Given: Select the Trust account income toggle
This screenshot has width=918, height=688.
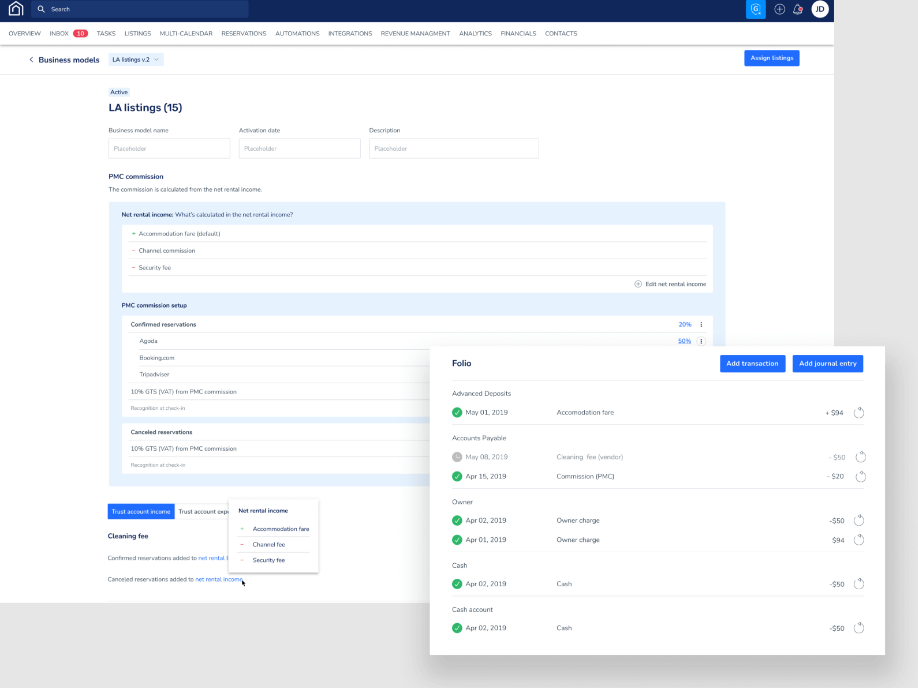Looking at the screenshot, I should click(x=140, y=511).
